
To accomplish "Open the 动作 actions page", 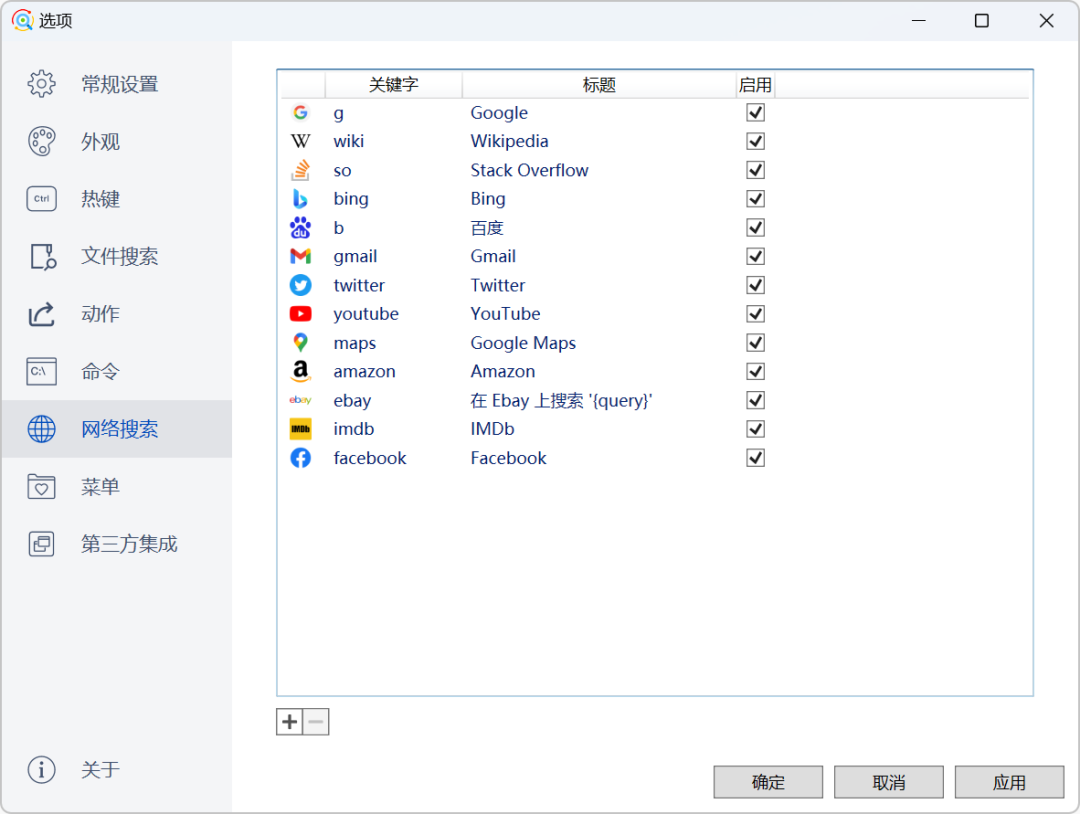I will [x=117, y=314].
